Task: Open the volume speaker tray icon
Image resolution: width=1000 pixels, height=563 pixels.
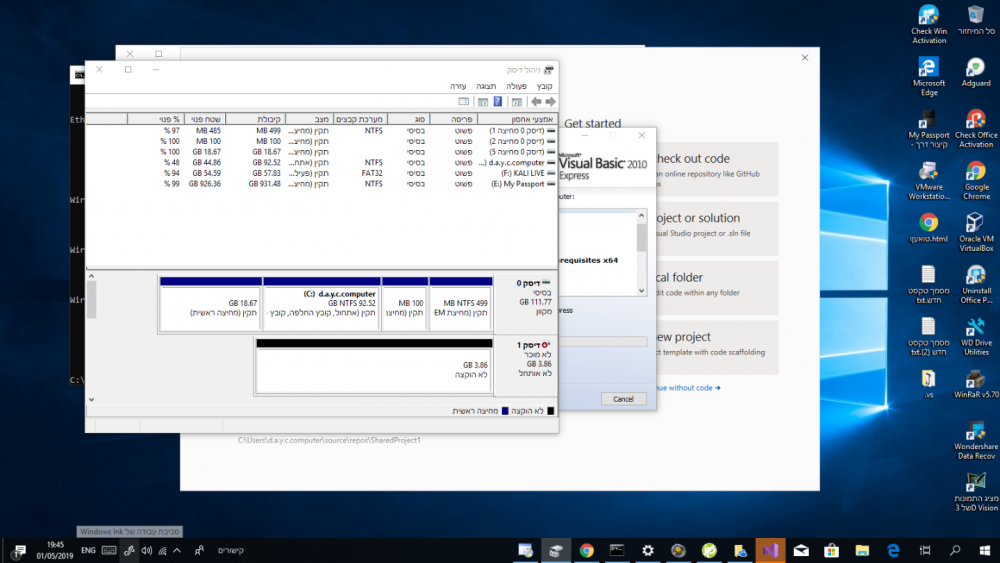Action: pos(147,550)
